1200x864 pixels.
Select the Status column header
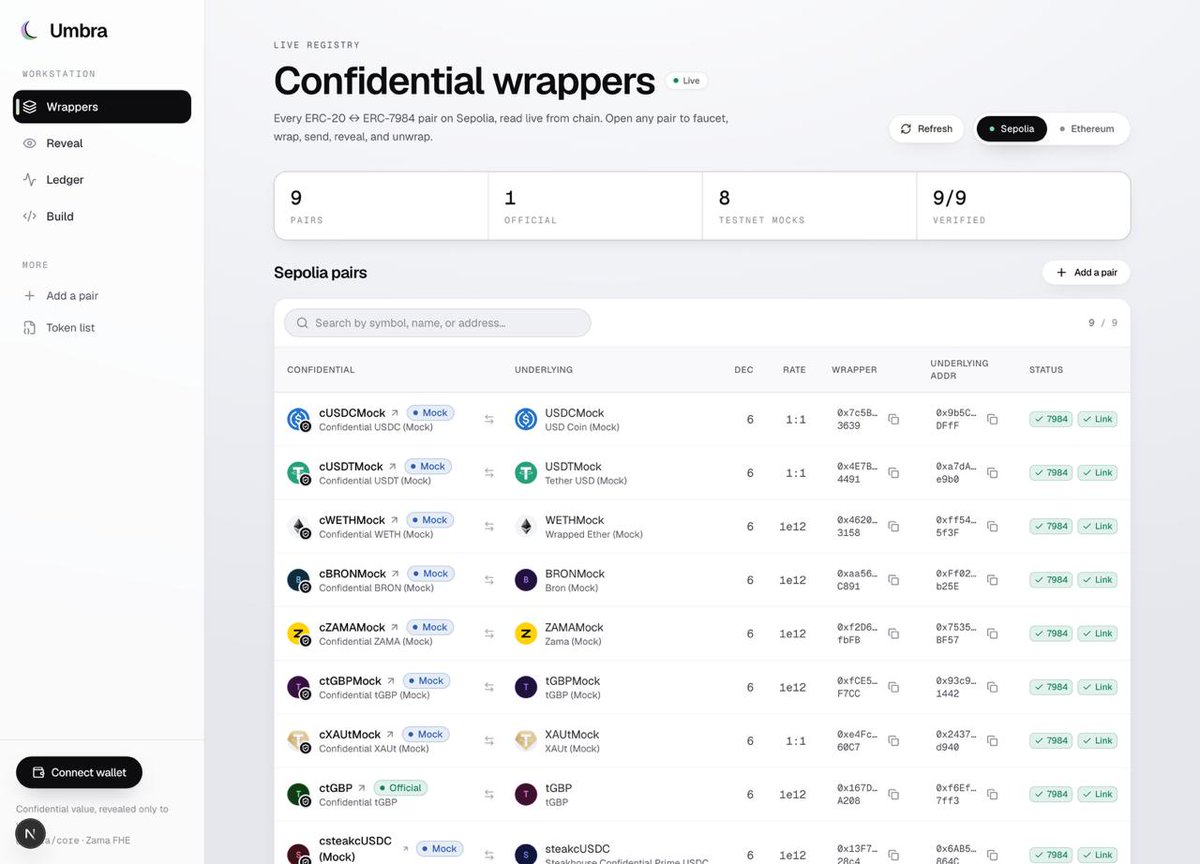point(1046,370)
